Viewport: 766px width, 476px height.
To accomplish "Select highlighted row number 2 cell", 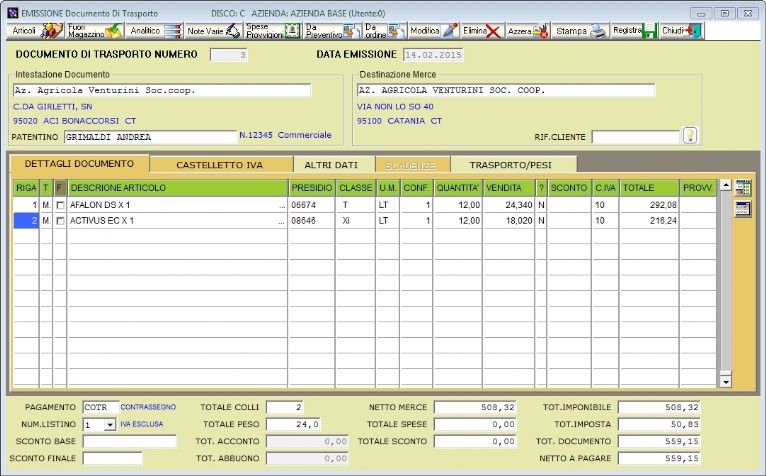I will tap(26, 221).
